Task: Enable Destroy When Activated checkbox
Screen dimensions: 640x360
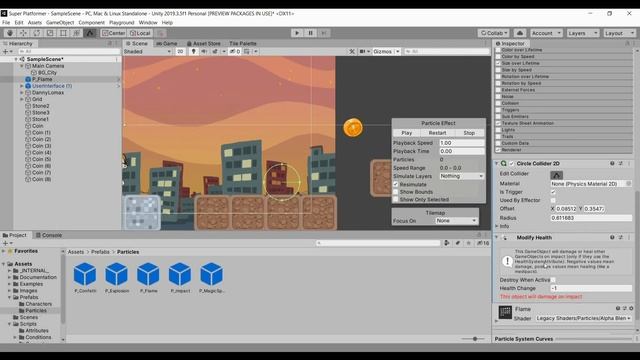Action: pos(553,280)
